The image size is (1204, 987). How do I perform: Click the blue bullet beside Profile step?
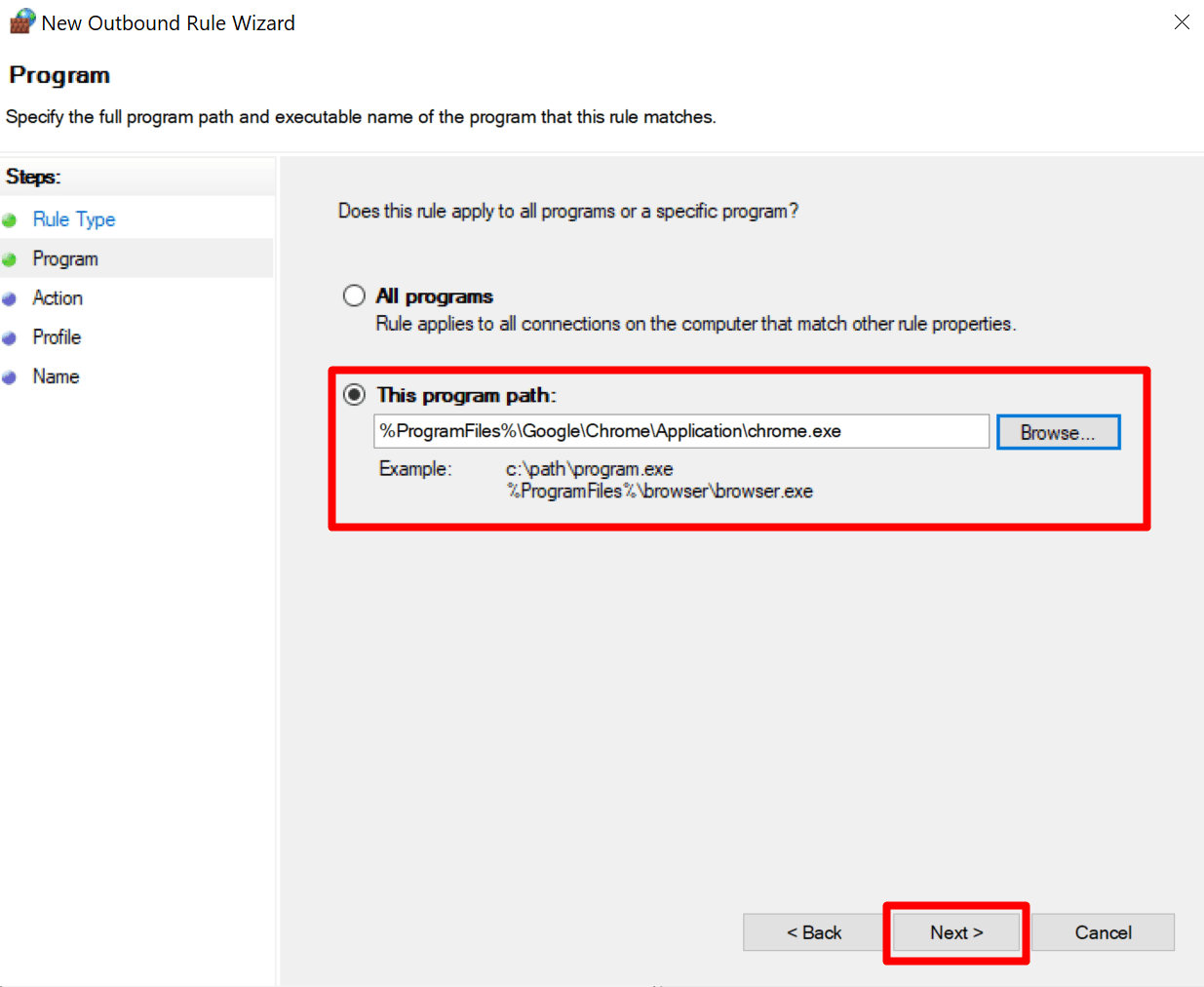[10, 338]
